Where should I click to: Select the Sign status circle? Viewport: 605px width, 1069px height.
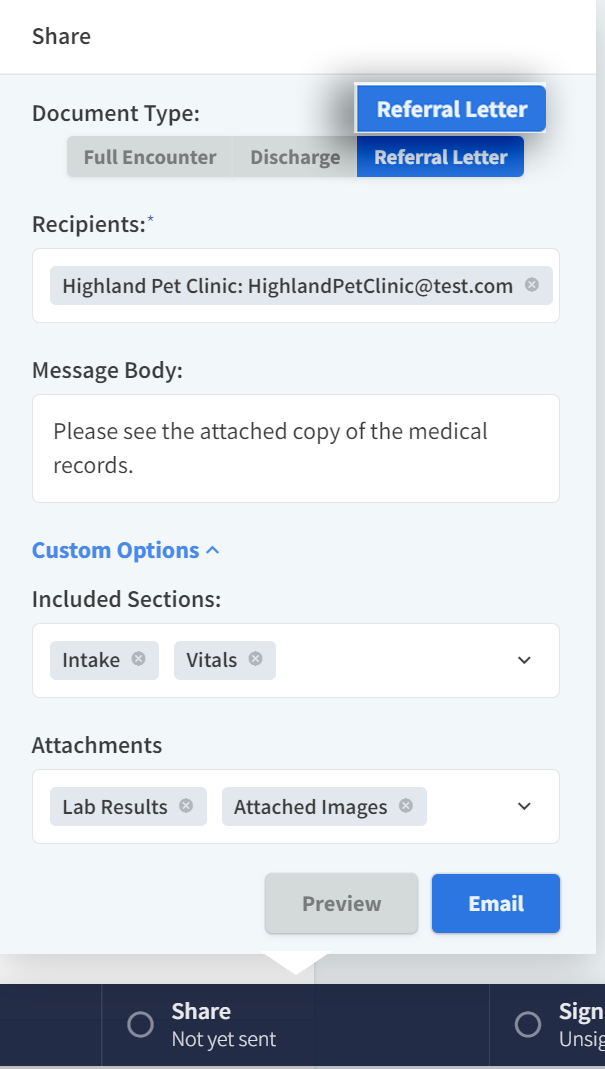click(527, 1024)
